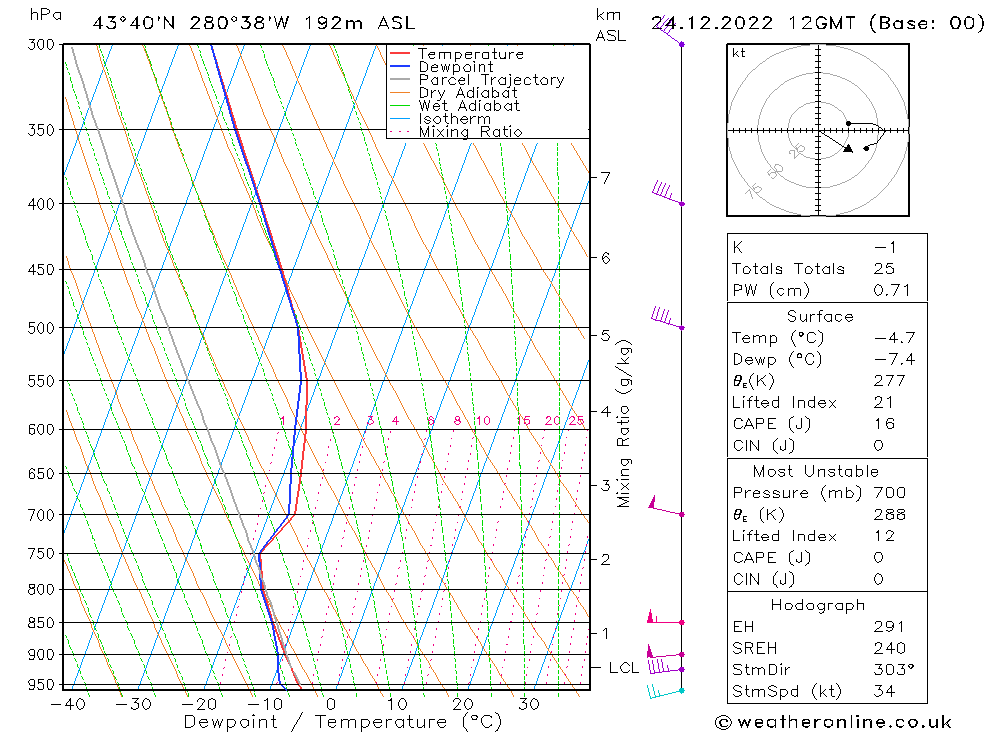Click the storm motion triangle in hodograph
Screen dimensions: 1000x733
(x=848, y=149)
